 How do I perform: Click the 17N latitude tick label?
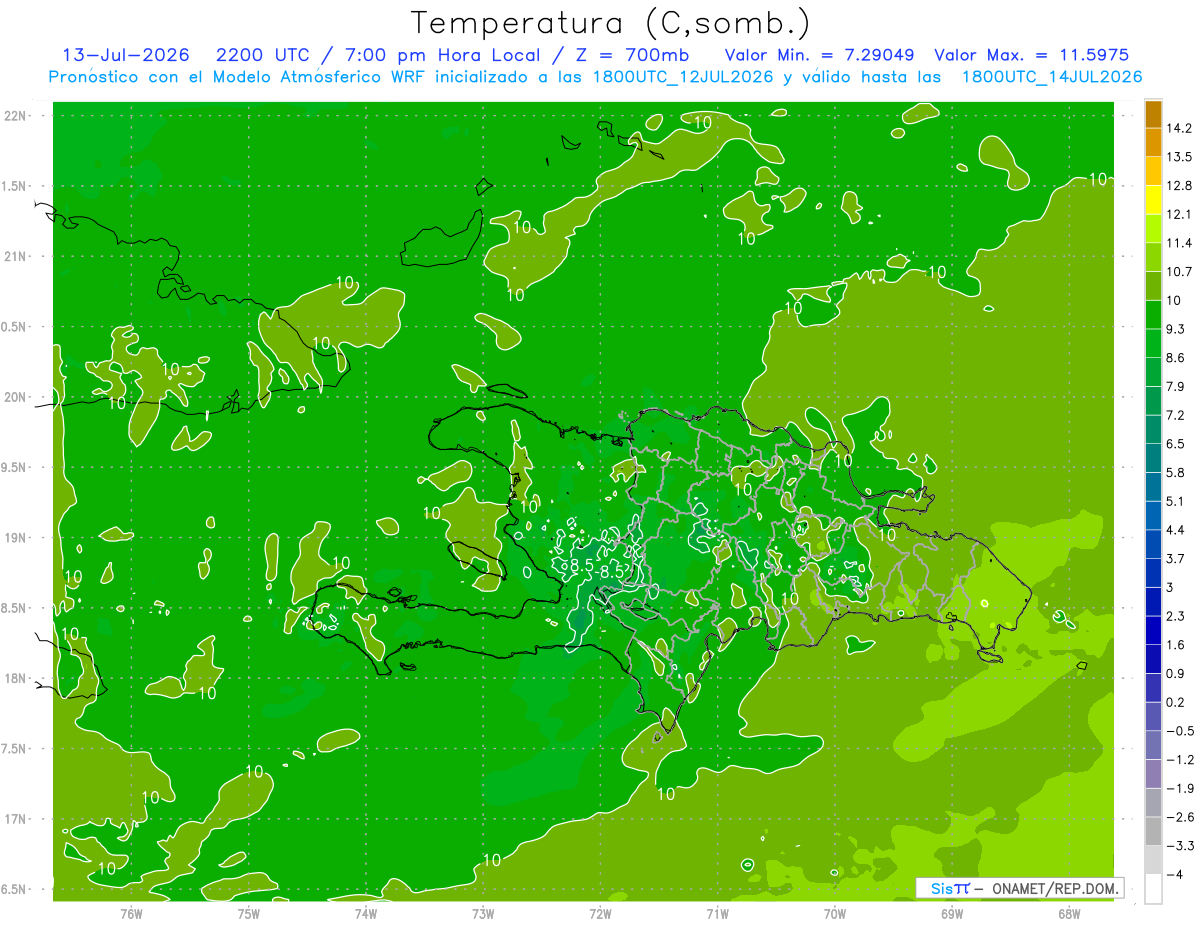[15, 819]
